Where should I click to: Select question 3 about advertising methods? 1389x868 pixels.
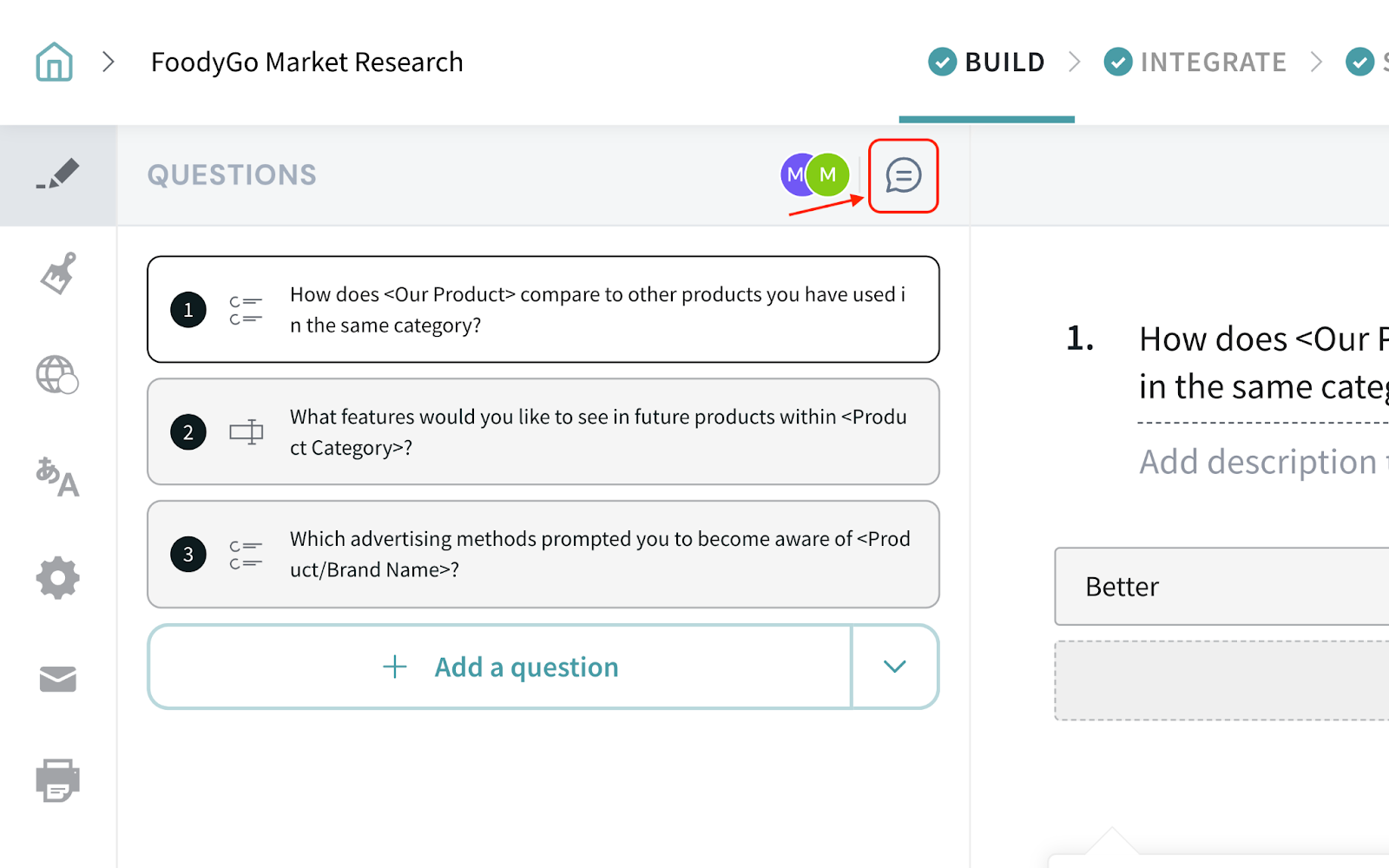coord(543,555)
